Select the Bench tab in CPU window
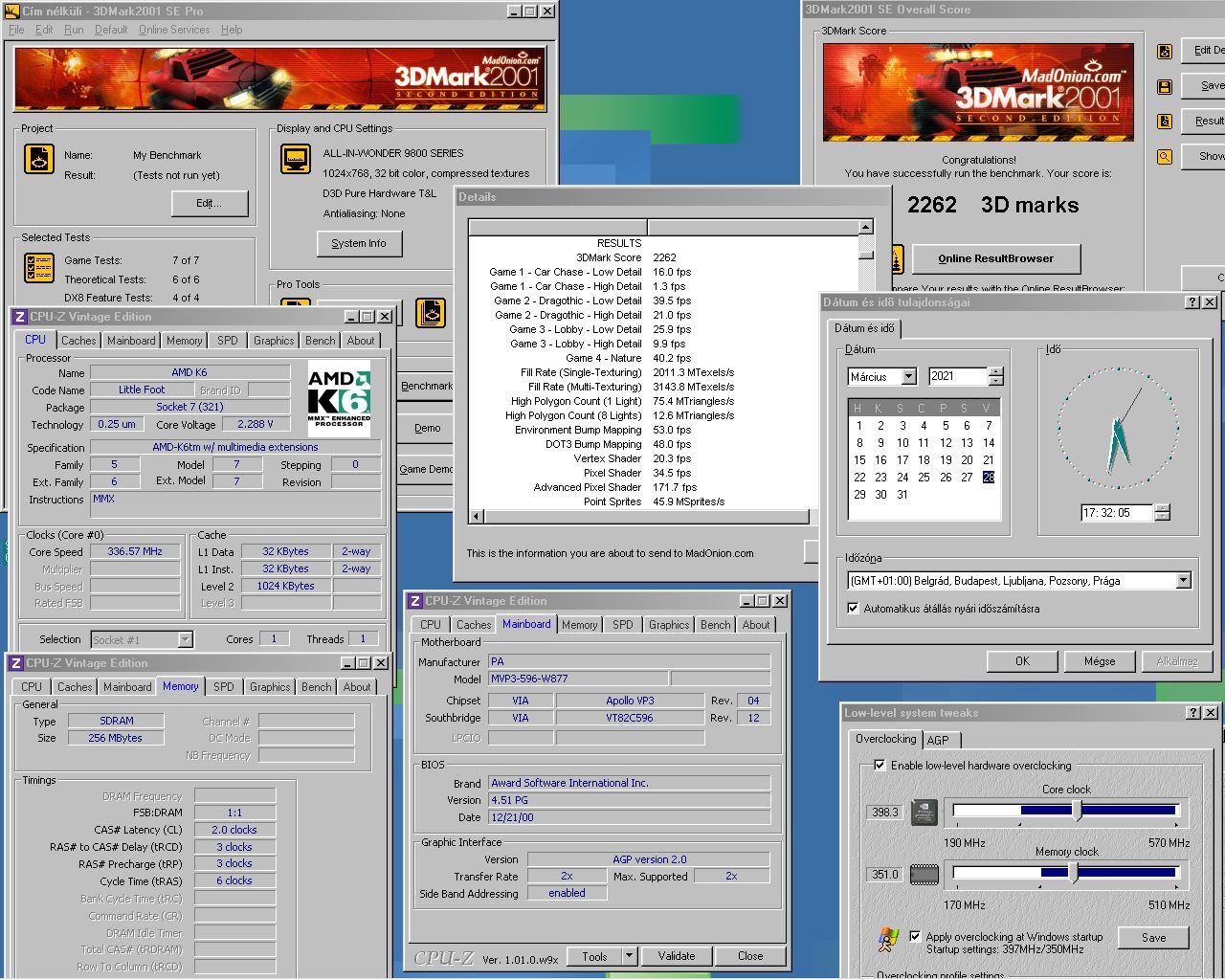The height and width of the screenshot is (980, 1225). [x=321, y=341]
